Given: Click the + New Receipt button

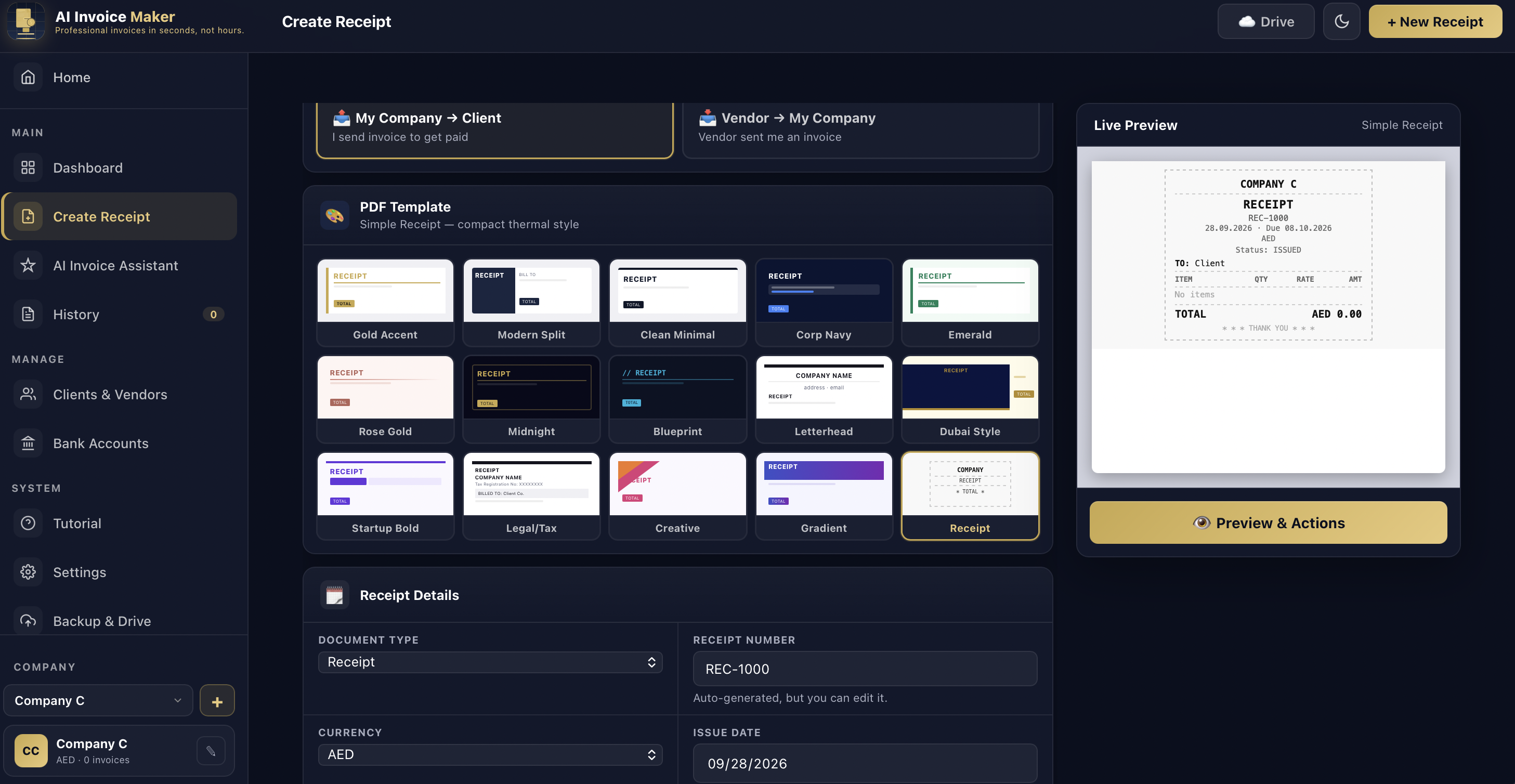Looking at the screenshot, I should coord(1435,22).
